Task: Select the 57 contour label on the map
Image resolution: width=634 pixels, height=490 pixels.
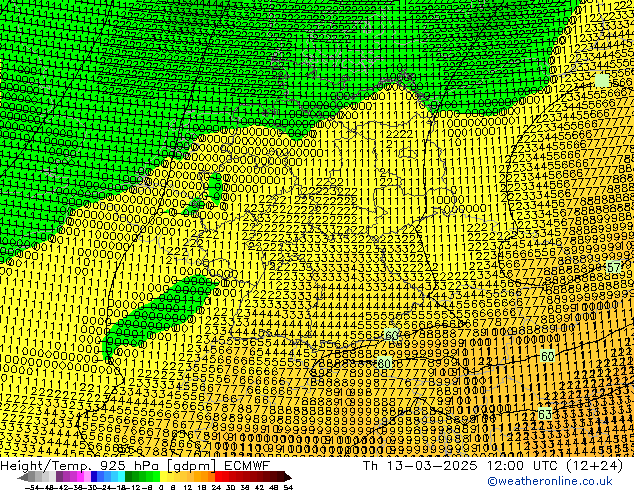Action: [x=613, y=268]
